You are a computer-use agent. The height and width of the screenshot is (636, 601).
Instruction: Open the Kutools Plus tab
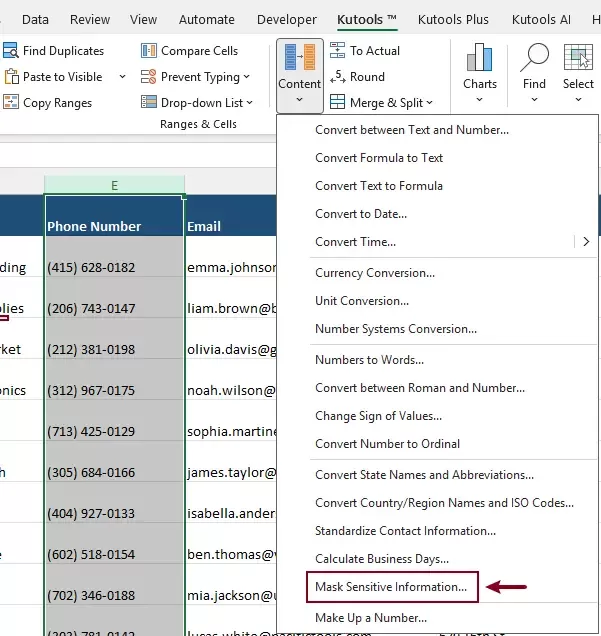click(x=453, y=19)
